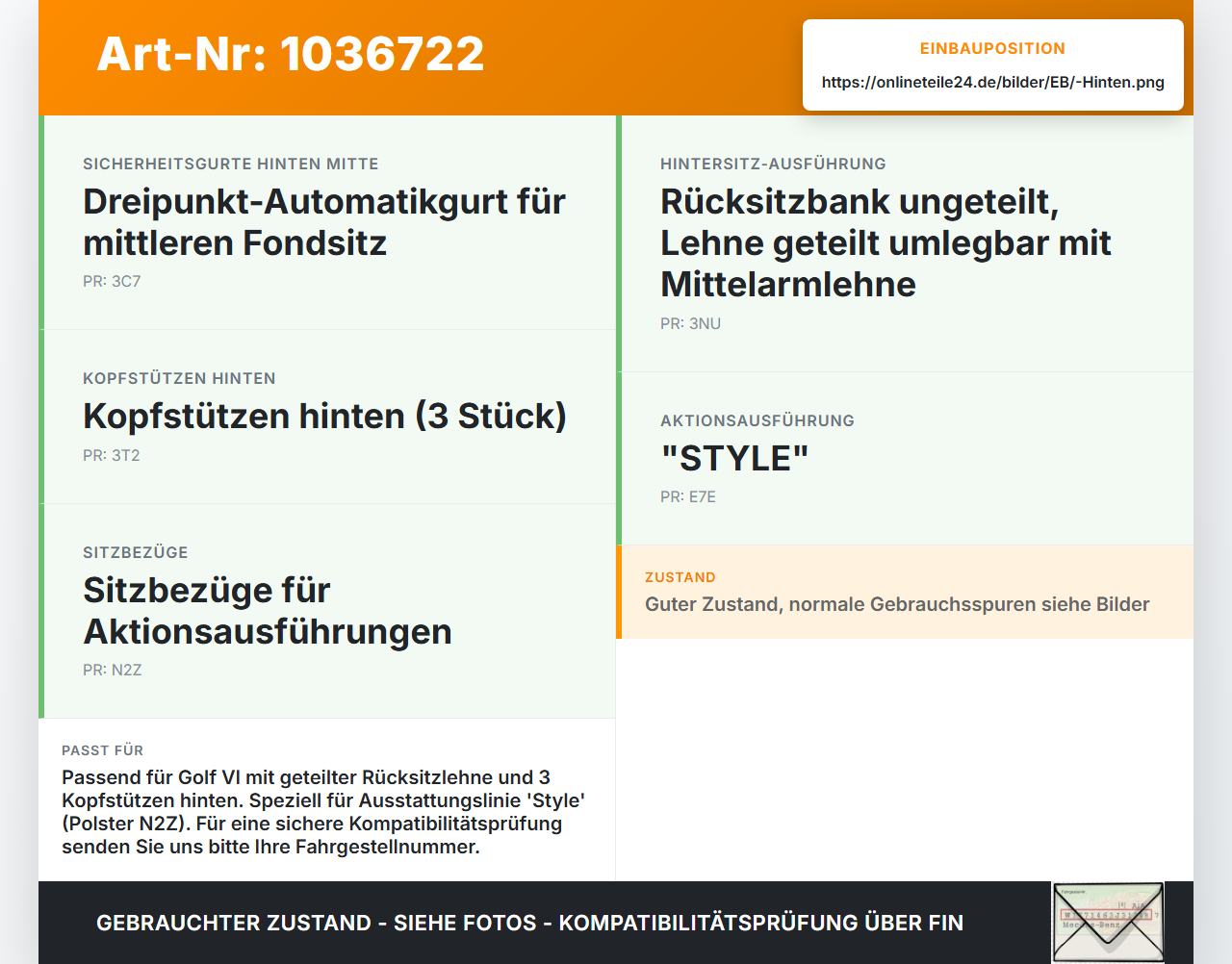Open the Fahrzeugschein thumbnail image in footer

(1108, 923)
